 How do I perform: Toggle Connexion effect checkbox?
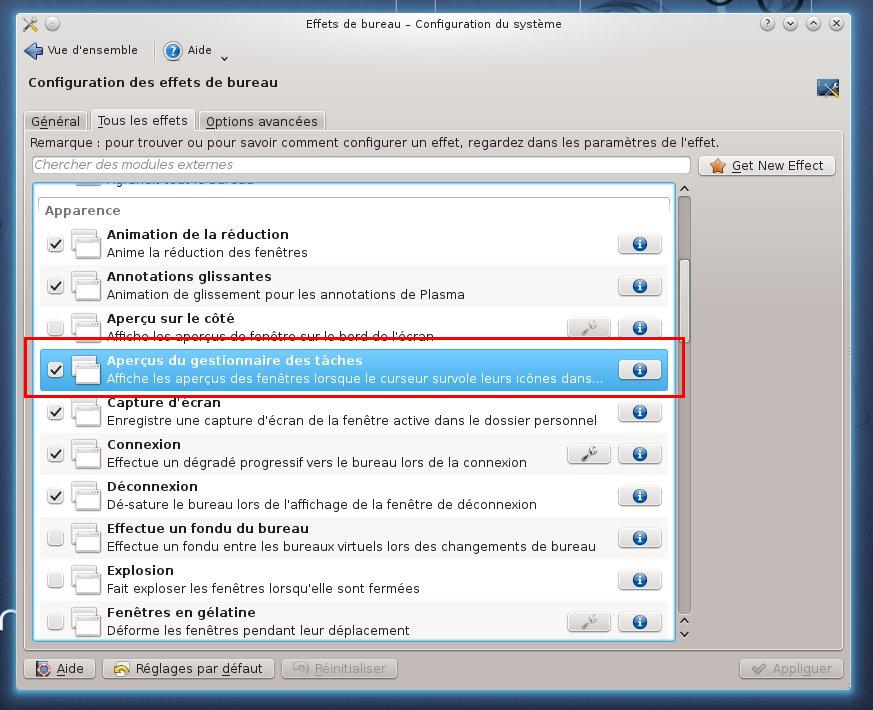click(55, 454)
